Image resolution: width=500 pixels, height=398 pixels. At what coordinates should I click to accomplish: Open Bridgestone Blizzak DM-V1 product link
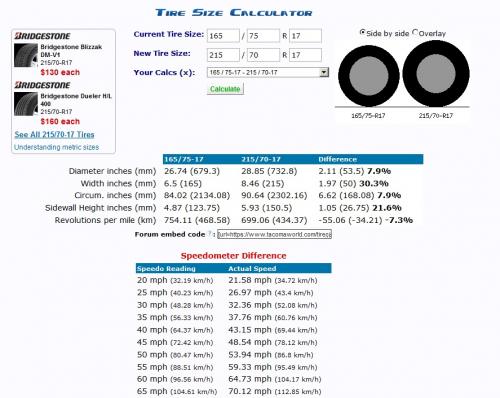71,51
